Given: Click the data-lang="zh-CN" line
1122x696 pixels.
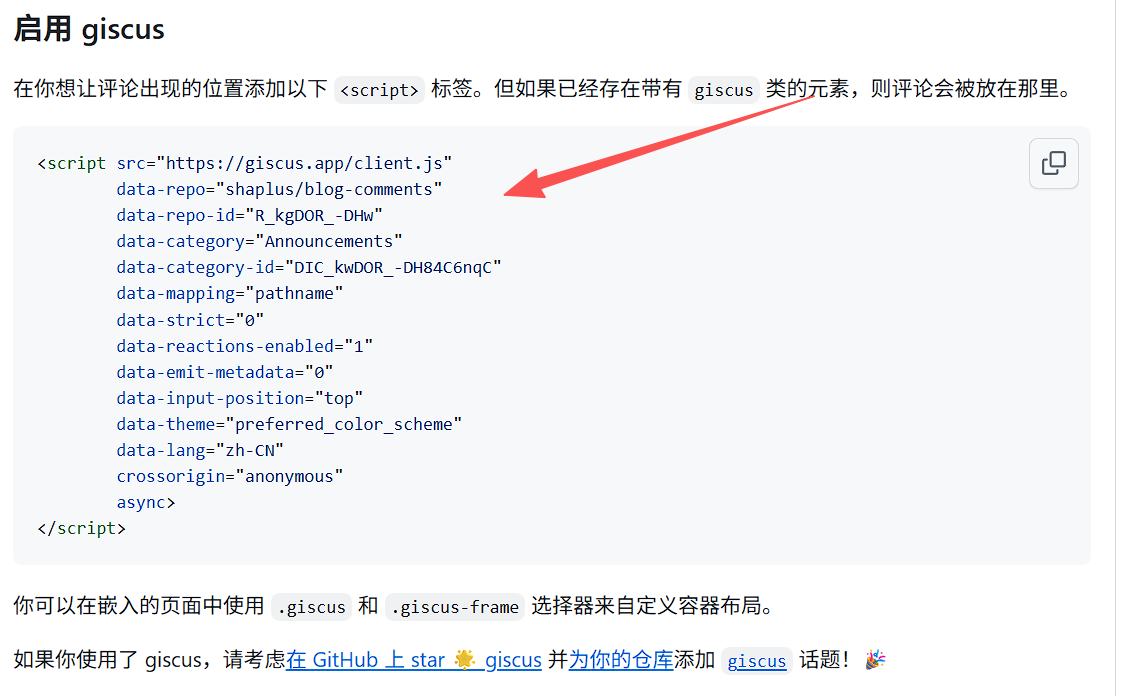Looking at the screenshot, I should pyautogui.click(x=200, y=451).
